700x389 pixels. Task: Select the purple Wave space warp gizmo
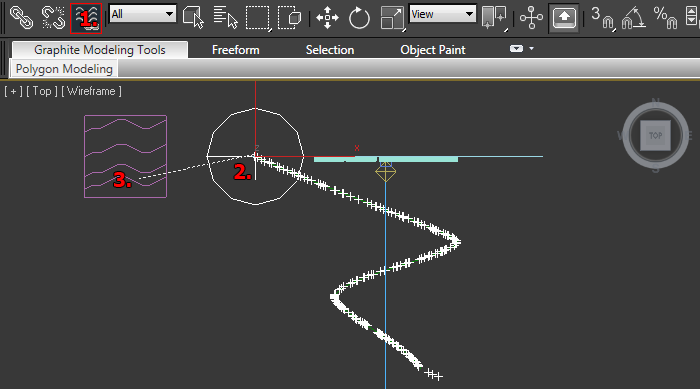point(125,156)
